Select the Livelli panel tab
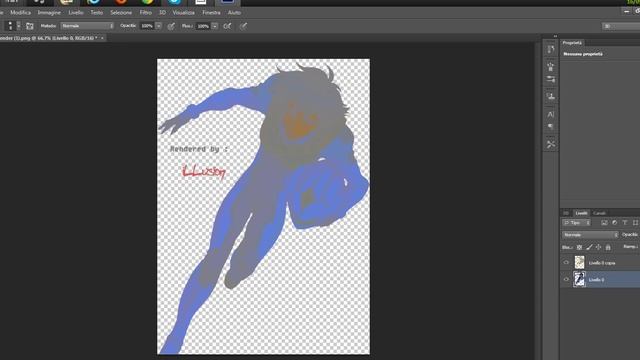 (581, 213)
